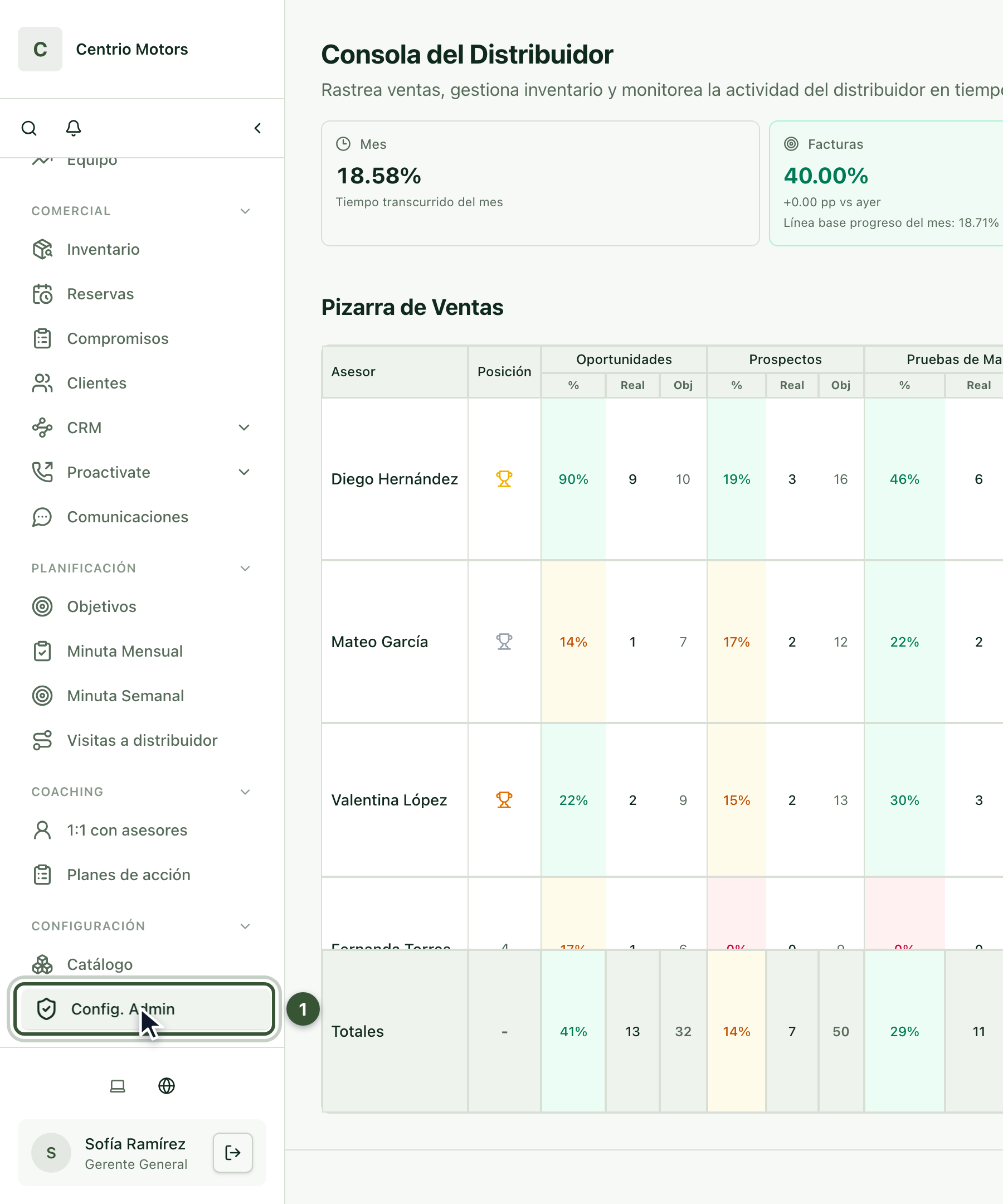The image size is (1003, 1204).
Task: Click the Reservas calendar icon
Action: 42,294
